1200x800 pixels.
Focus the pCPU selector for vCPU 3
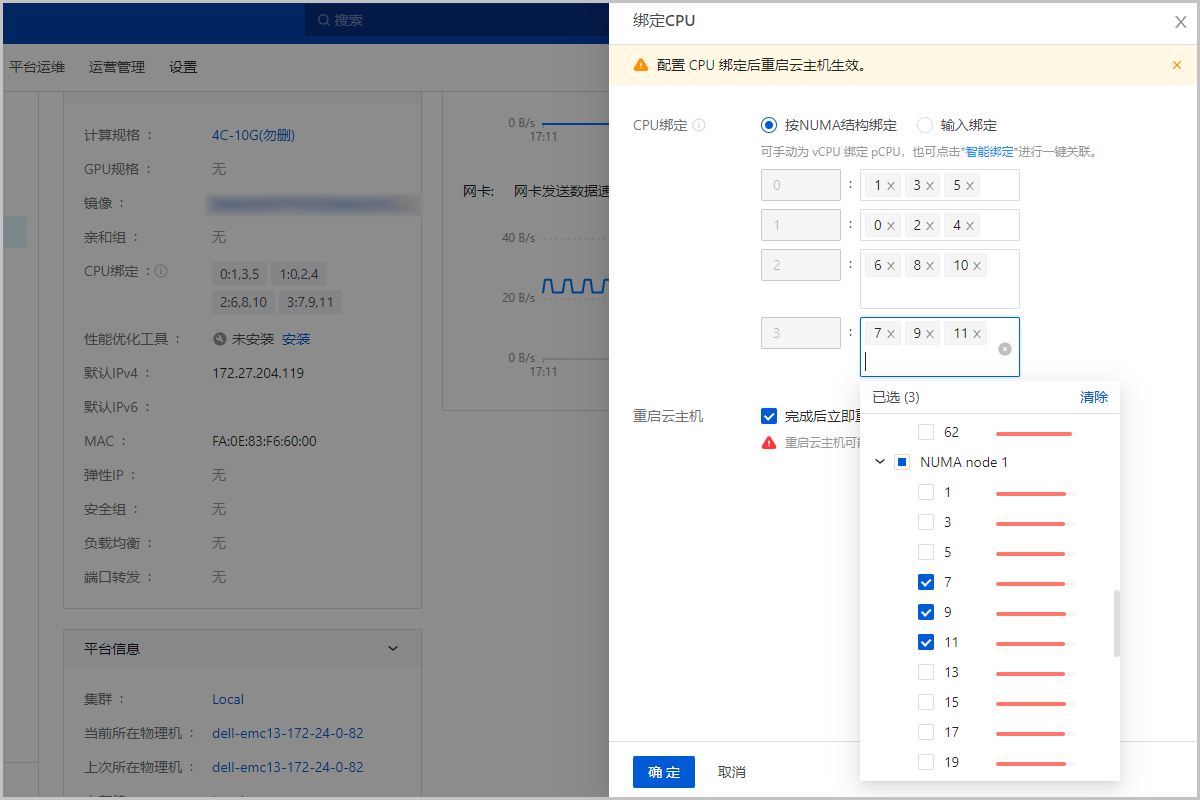pos(939,347)
